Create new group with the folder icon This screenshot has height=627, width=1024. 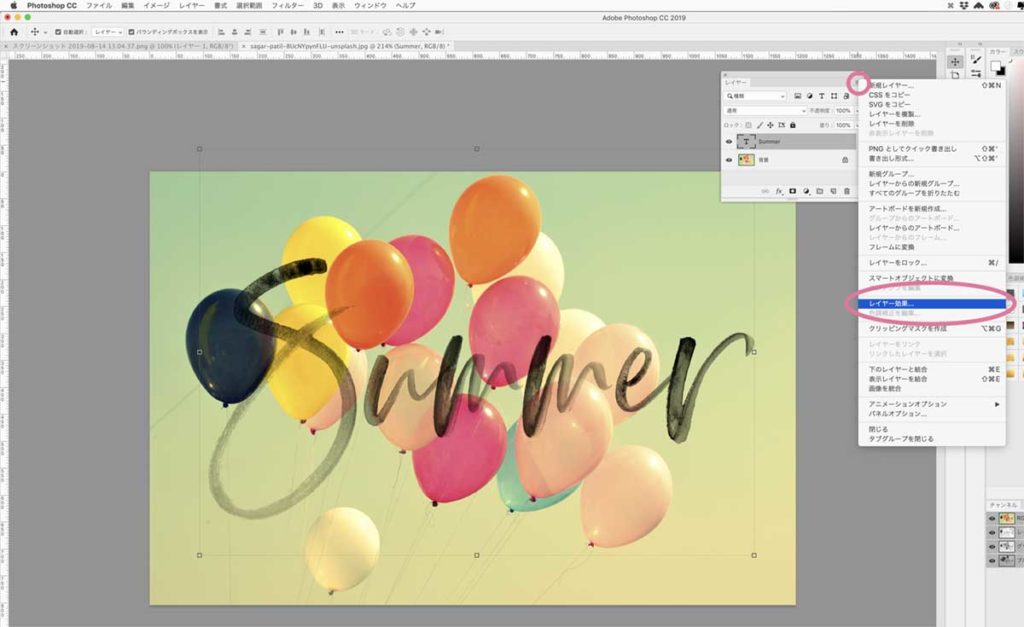(x=819, y=190)
